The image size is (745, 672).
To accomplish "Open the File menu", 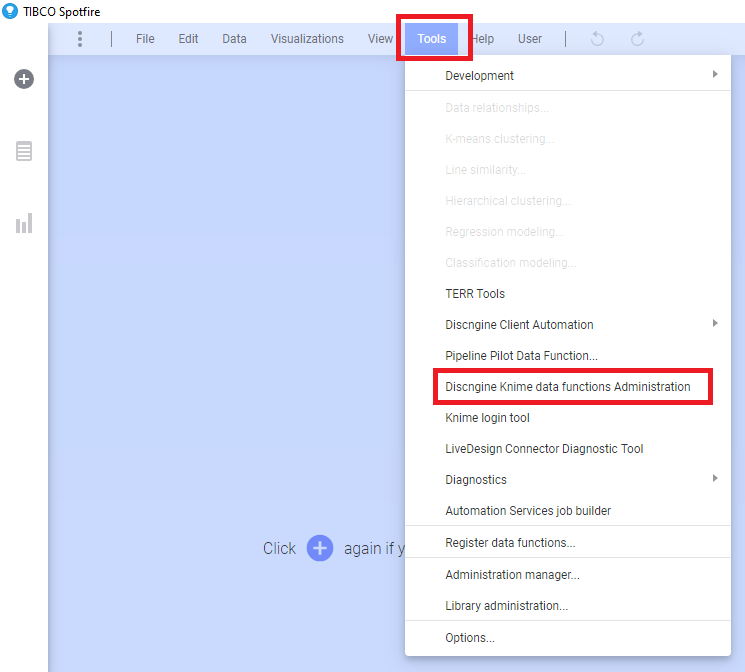I will 145,39.
